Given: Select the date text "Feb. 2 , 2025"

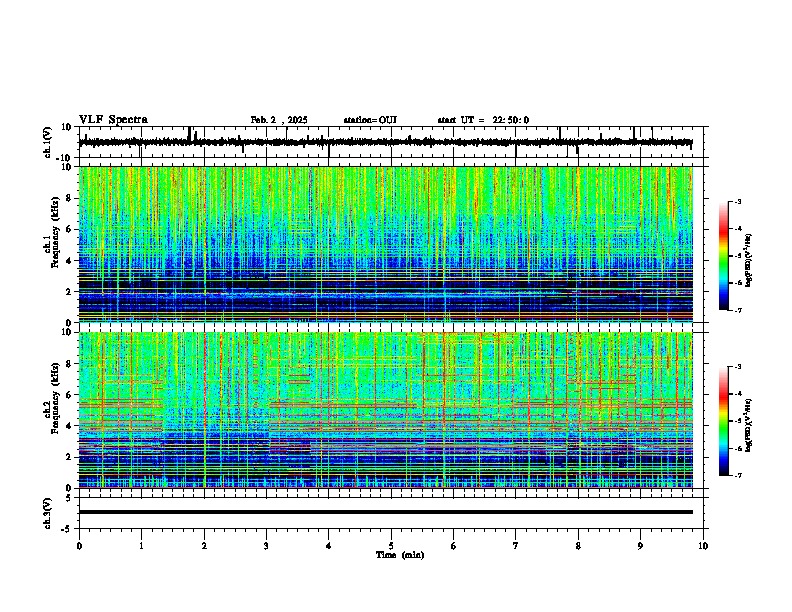Looking at the screenshot, I should coord(279,120).
